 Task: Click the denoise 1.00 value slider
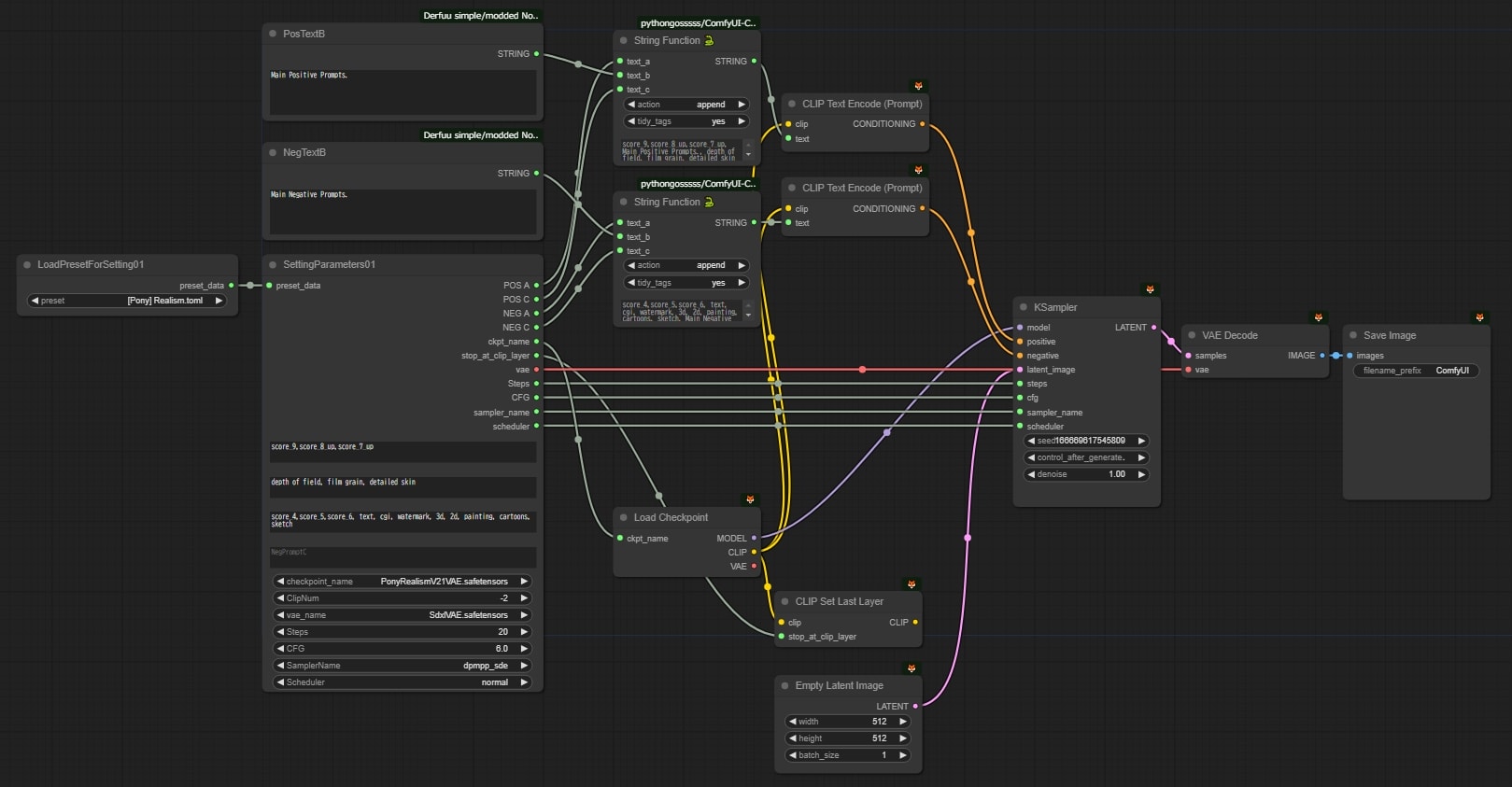(1086, 474)
